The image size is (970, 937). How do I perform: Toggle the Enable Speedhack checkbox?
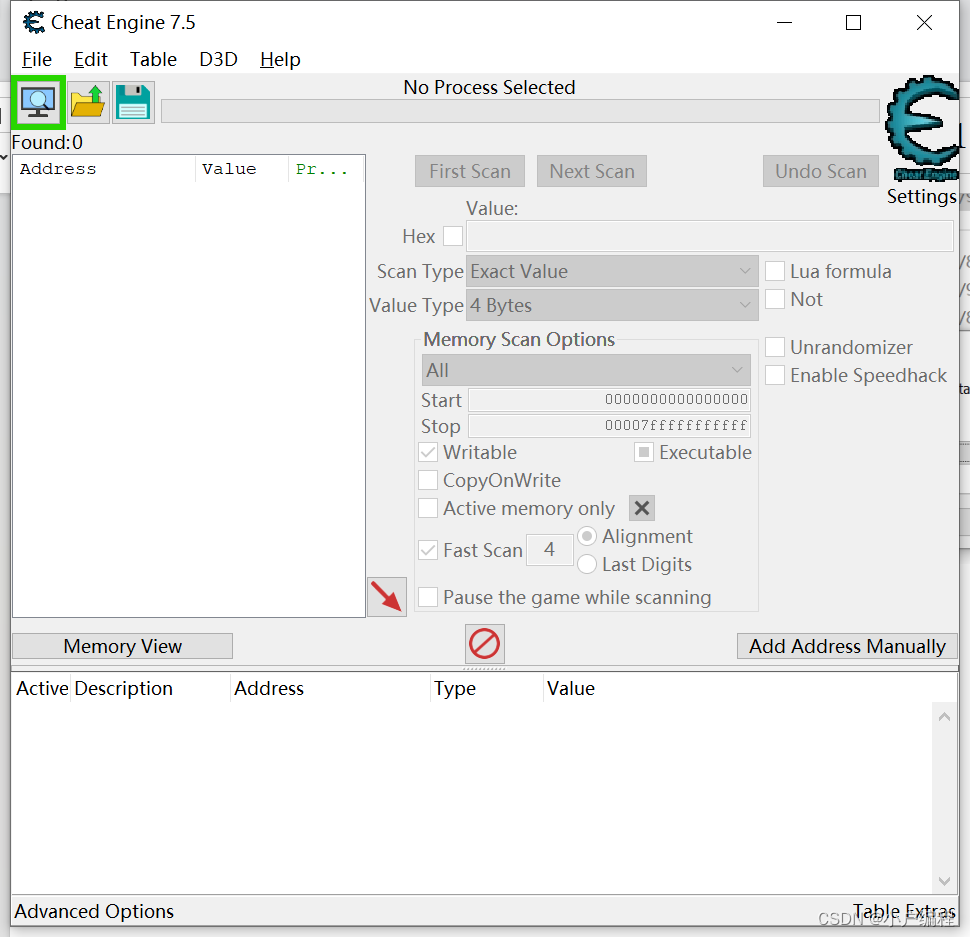point(775,375)
